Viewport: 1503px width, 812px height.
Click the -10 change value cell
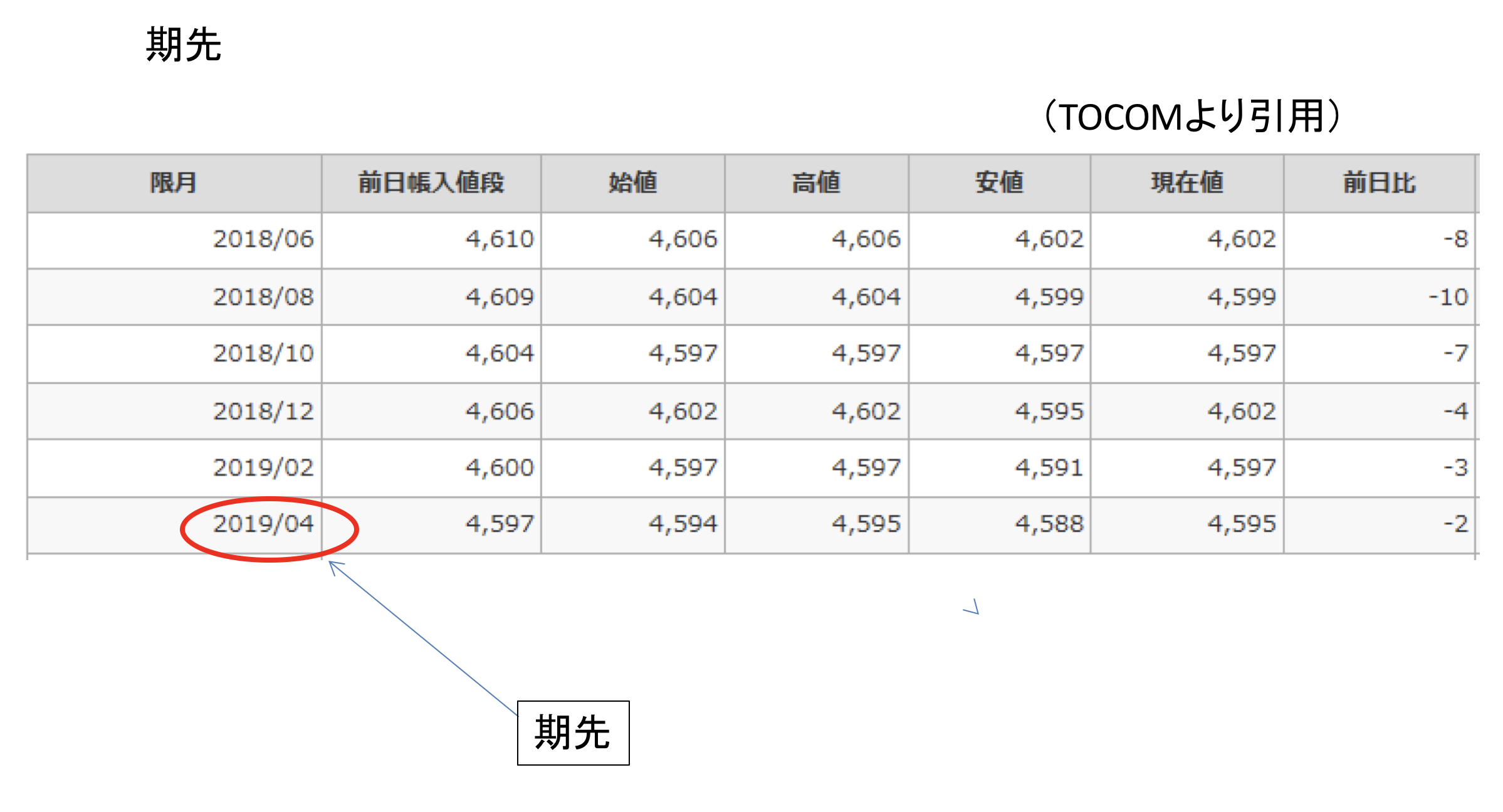[1448, 297]
